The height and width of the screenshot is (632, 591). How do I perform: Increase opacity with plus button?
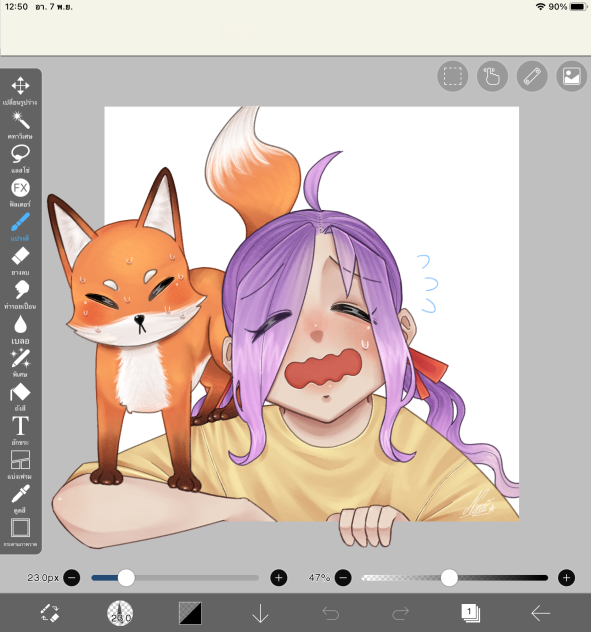566,578
